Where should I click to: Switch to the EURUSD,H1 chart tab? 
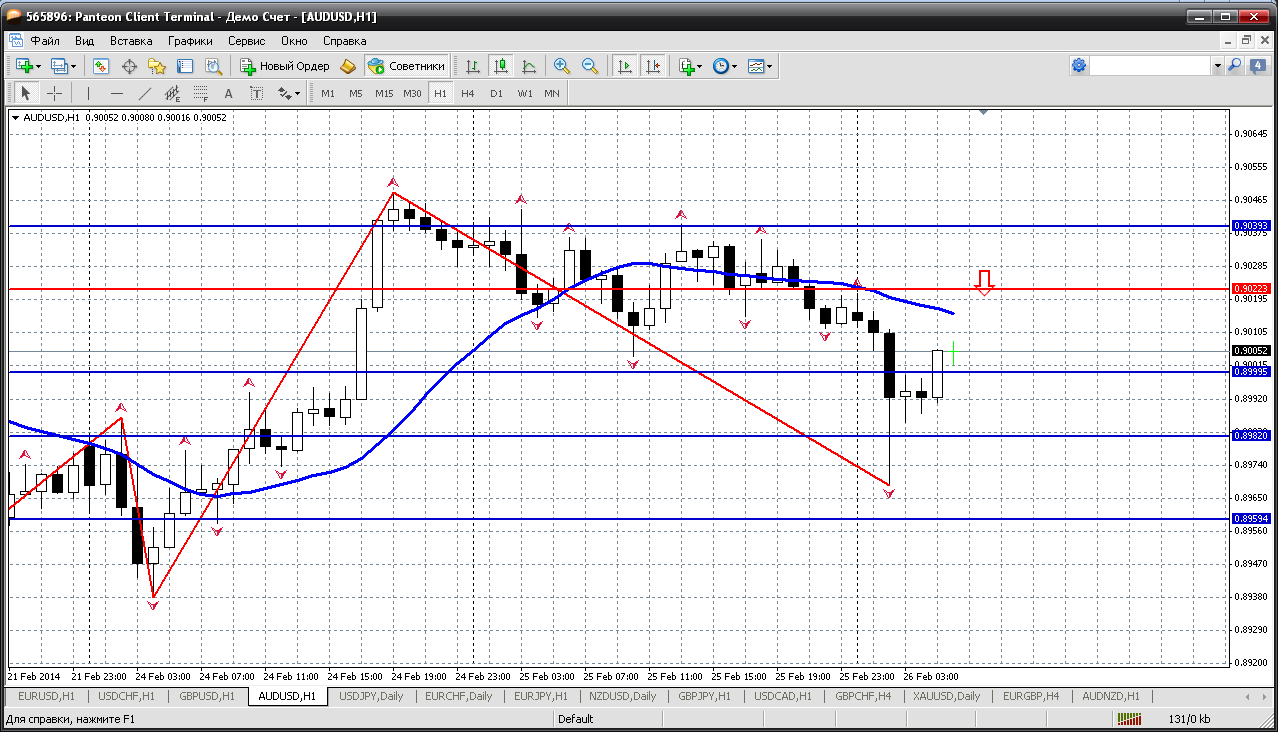click(x=47, y=696)
